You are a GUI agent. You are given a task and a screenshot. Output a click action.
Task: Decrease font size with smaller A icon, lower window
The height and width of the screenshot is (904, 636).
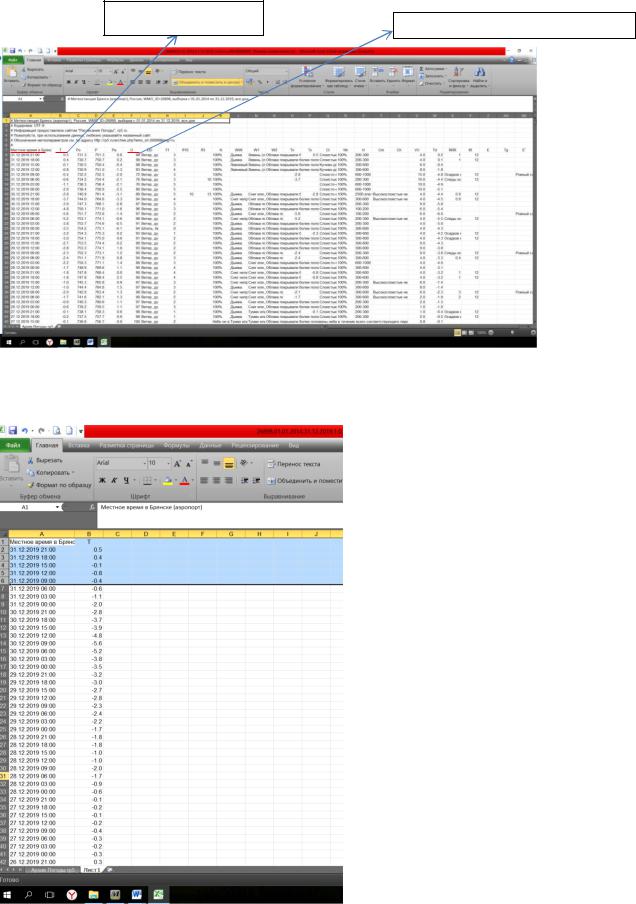pyautogui.click(x=189, y=463)
